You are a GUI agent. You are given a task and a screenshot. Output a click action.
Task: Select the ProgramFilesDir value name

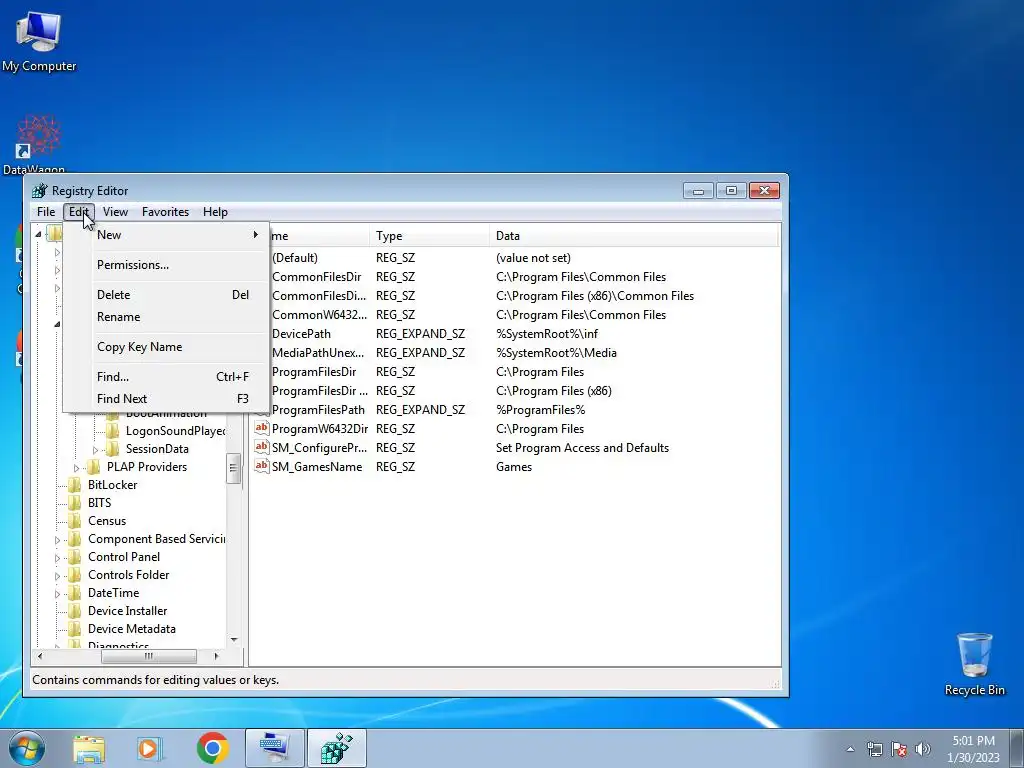313,372
